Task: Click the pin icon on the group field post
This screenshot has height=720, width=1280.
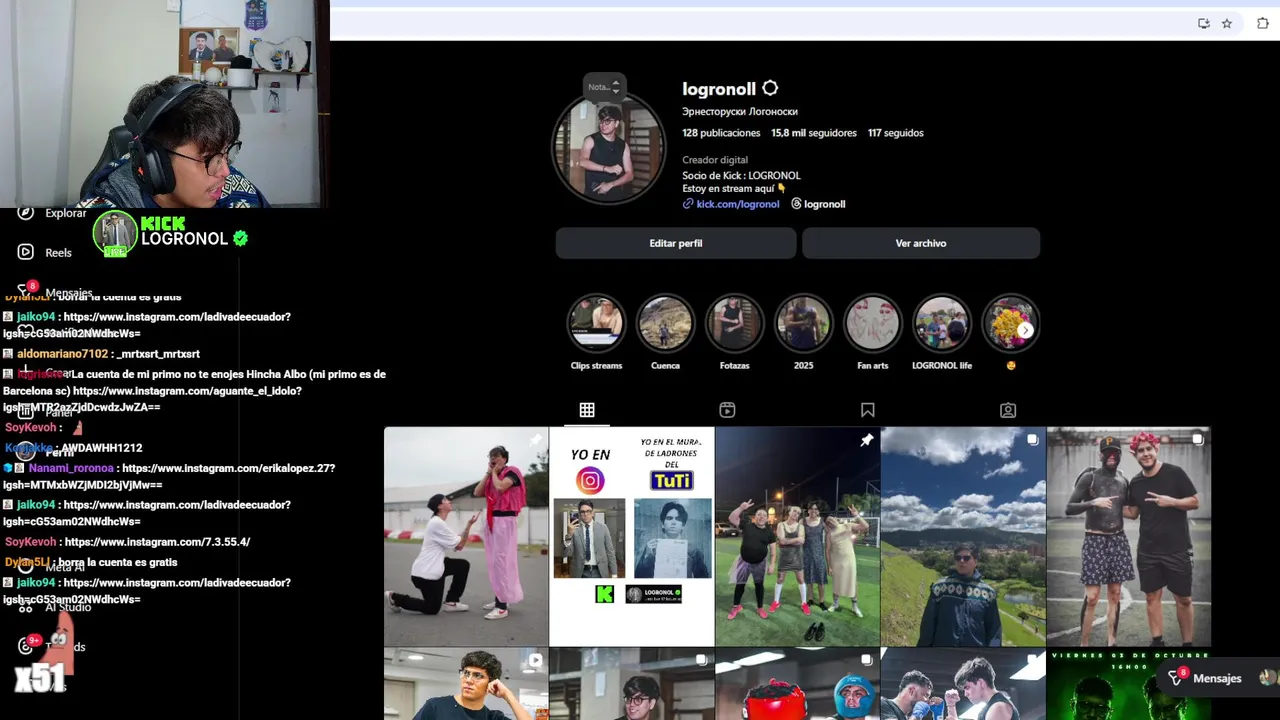Action: coord(867,440)
